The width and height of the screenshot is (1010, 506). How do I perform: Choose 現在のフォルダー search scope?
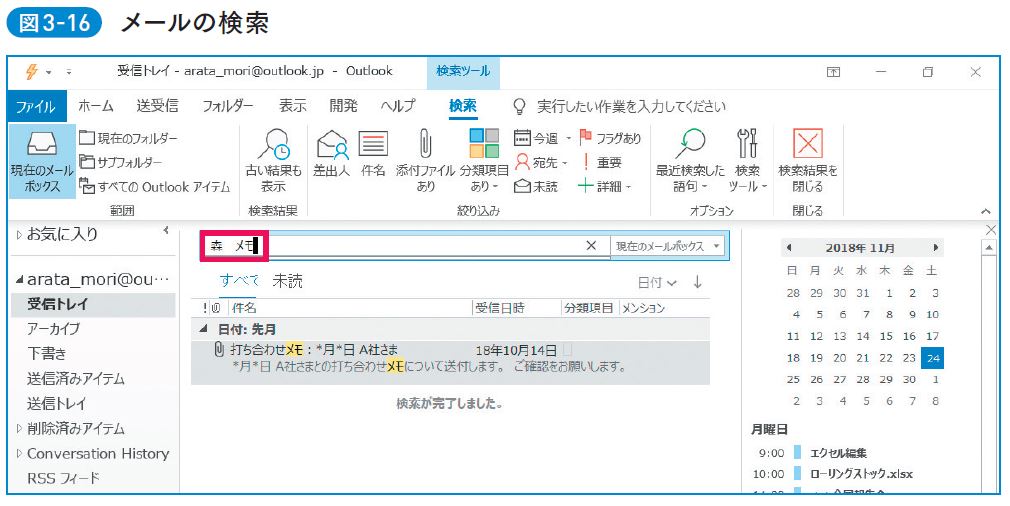[x=128, y=138]
